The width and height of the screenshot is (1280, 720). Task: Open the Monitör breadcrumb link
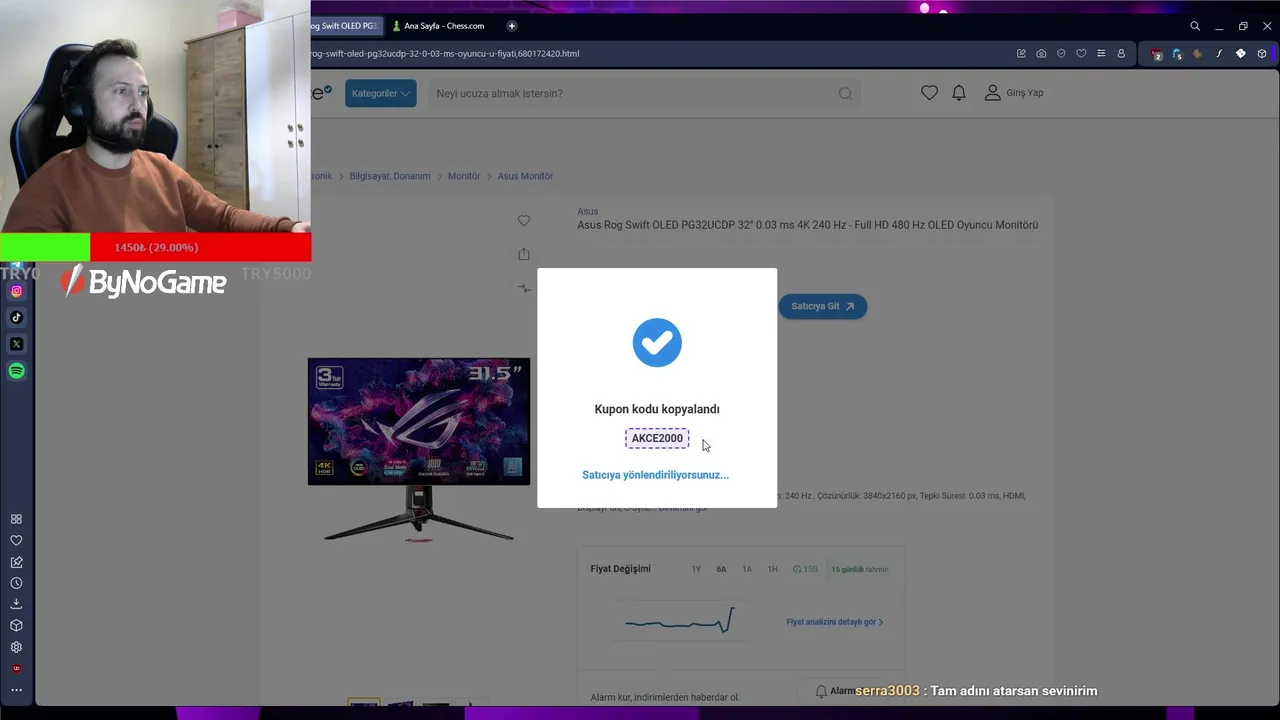coord(464,176)
